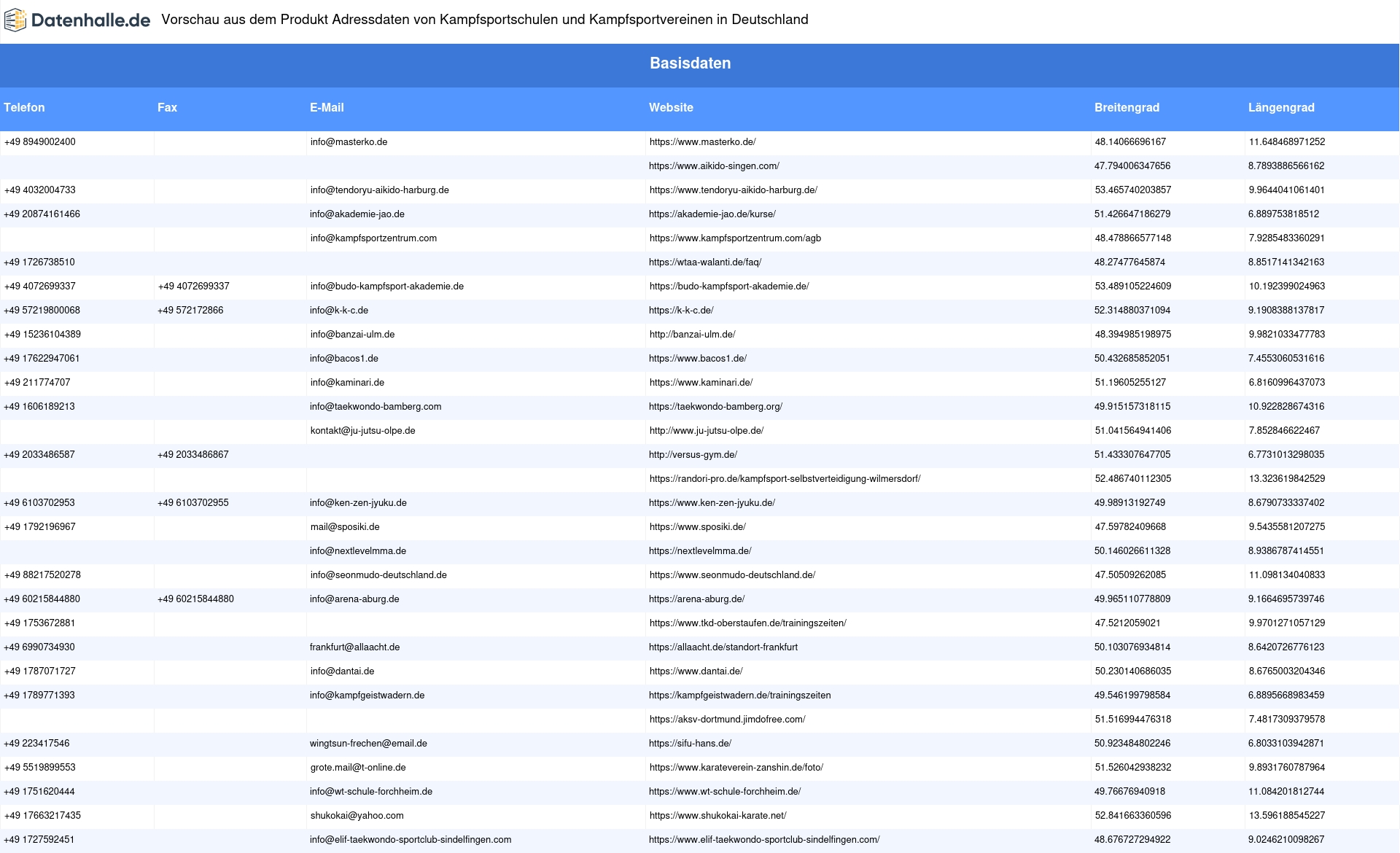Open the ken-zen-jyuku.de website link

click(712, 503)
